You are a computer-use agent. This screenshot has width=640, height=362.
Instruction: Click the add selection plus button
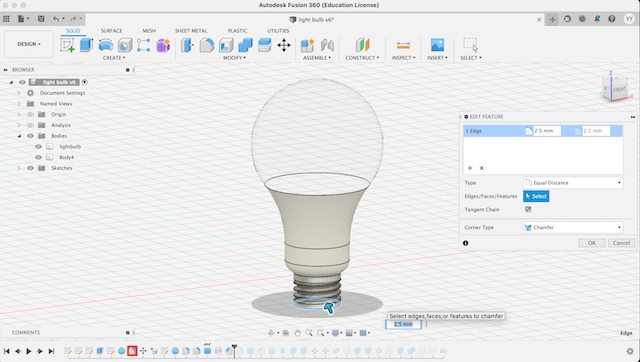[x=470, y=168]
